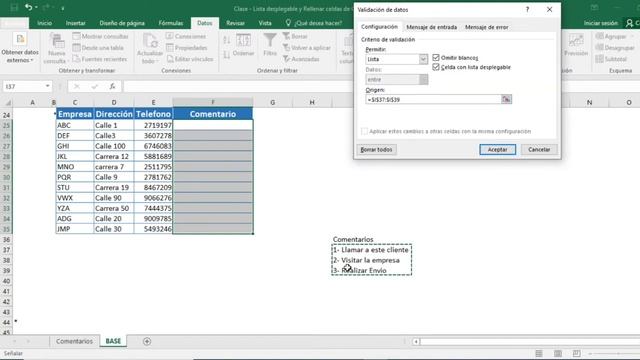Click the Subtotal icon in Esquema

(x=600, y=59)
